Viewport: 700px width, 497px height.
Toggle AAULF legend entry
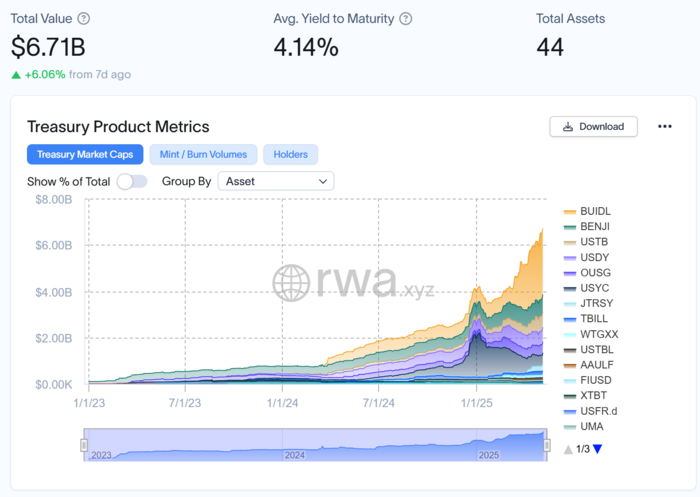(x=588, y=365)
